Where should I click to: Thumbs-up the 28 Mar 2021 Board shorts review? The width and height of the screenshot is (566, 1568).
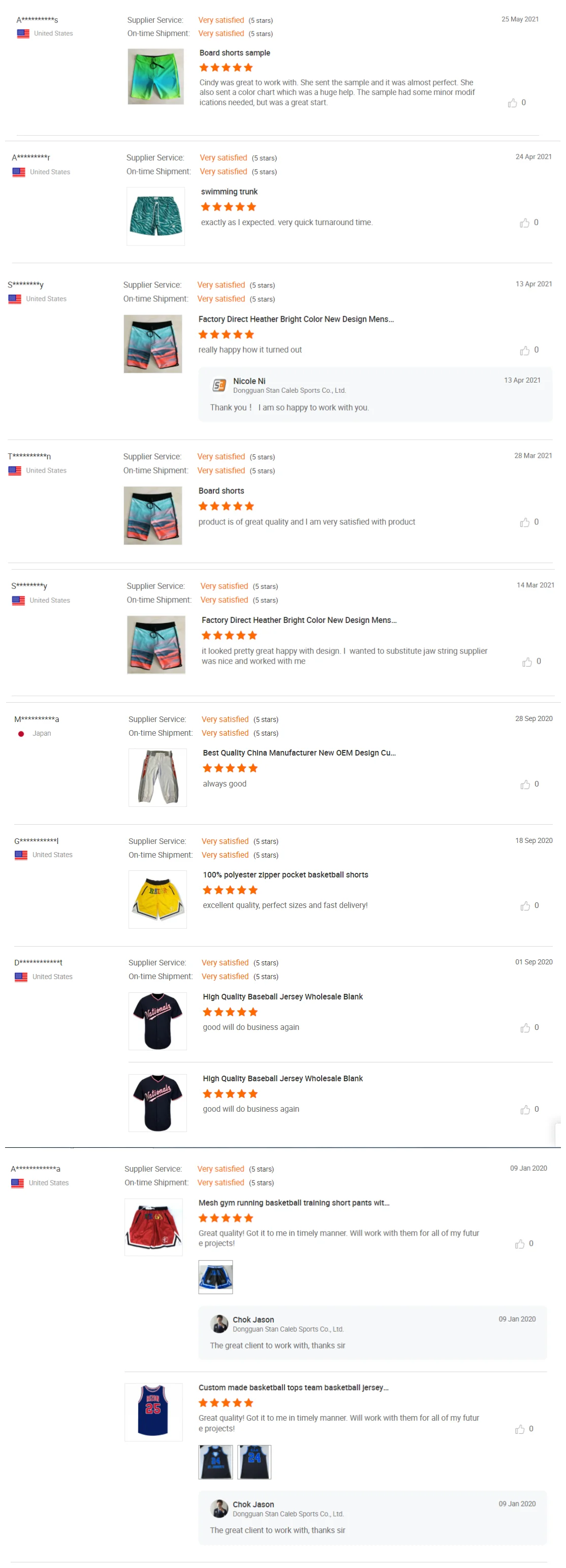525,522
